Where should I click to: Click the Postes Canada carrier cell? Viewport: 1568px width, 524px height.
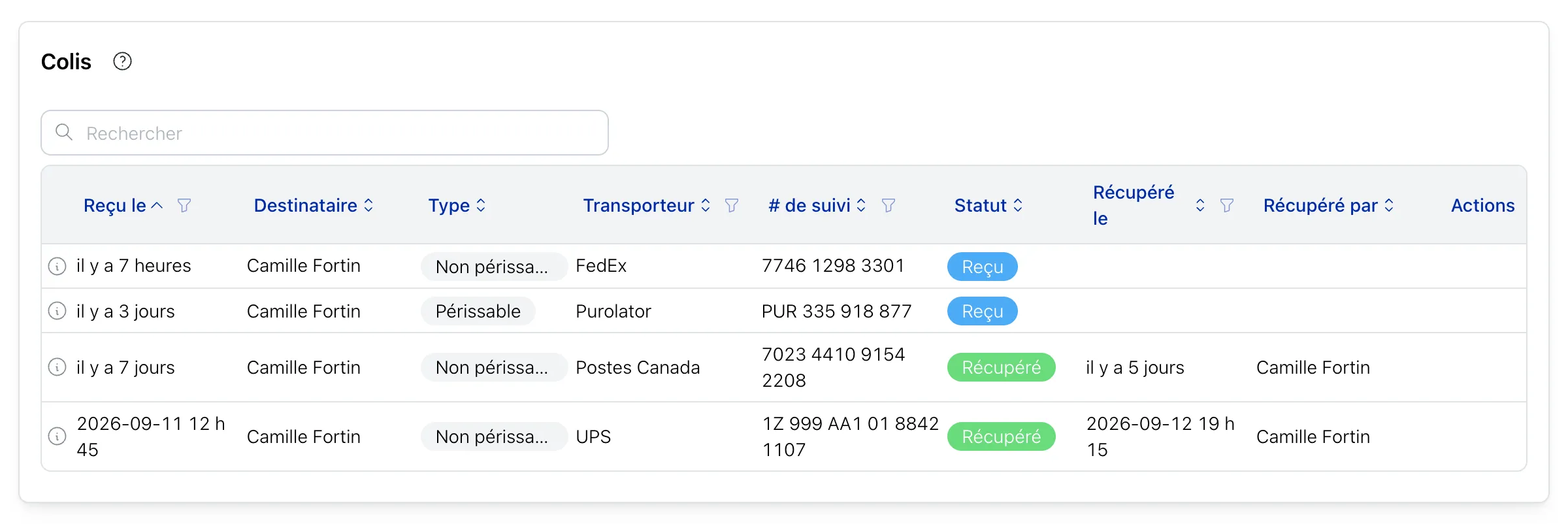[x=638, y=367]
